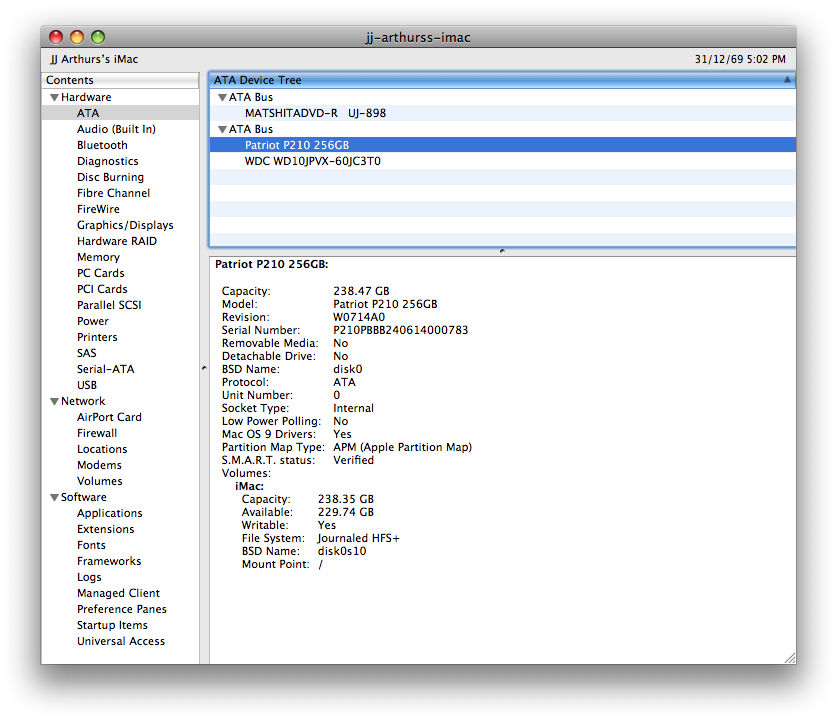Select Fibre Channel in sidebar

coord(113,193)
